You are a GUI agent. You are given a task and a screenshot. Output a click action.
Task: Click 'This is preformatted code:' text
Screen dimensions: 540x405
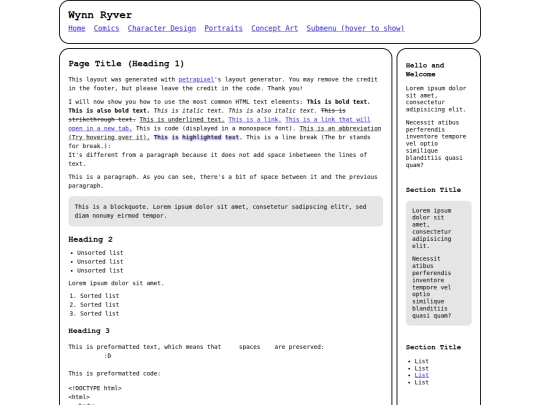[x=114, y=373]
